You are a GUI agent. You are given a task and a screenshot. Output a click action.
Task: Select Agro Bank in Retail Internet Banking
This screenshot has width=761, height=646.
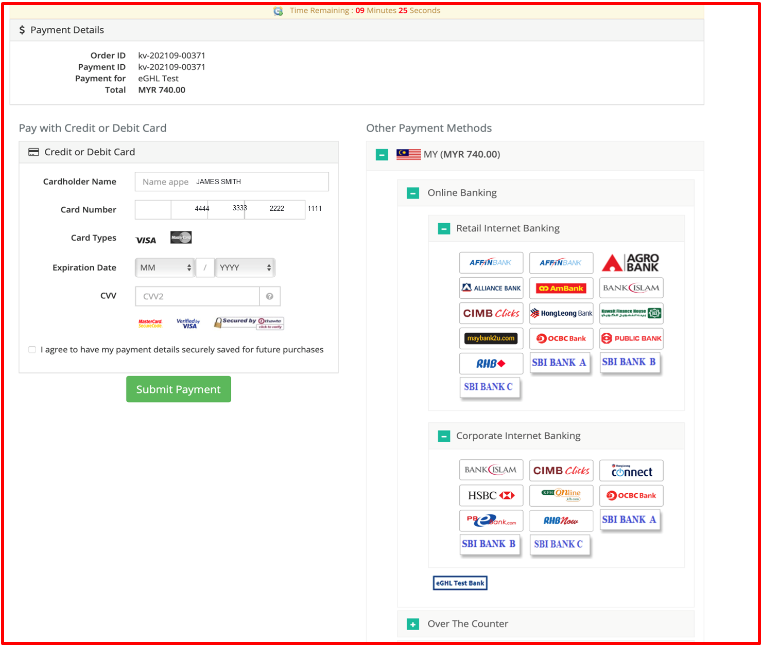[631, 263]
